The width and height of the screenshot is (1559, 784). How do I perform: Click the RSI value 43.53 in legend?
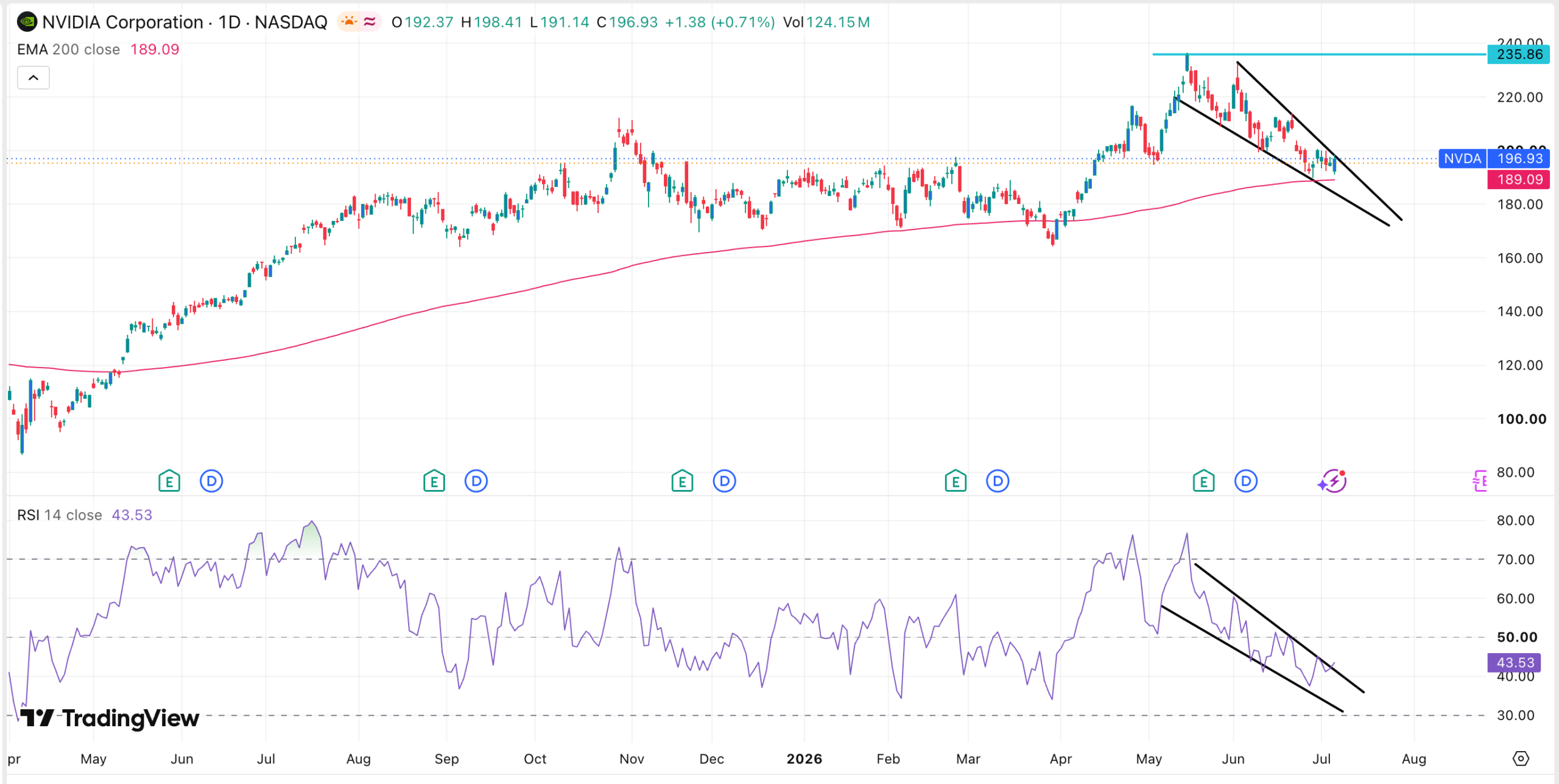pyautogui.click(x=132, y=515)
